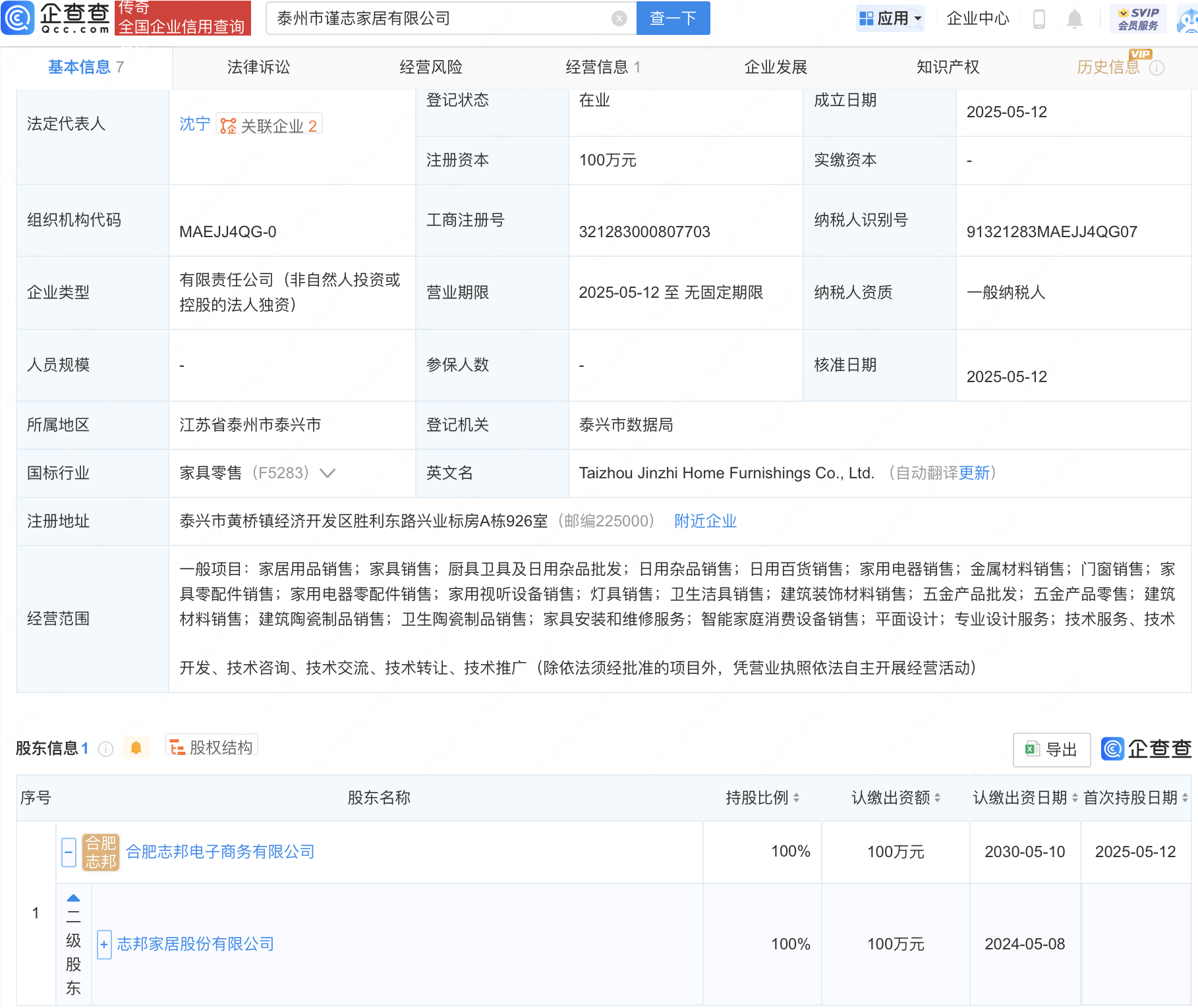Switch to the 企业发展 tab
Screen dimensions: 1198x1008
776,67
